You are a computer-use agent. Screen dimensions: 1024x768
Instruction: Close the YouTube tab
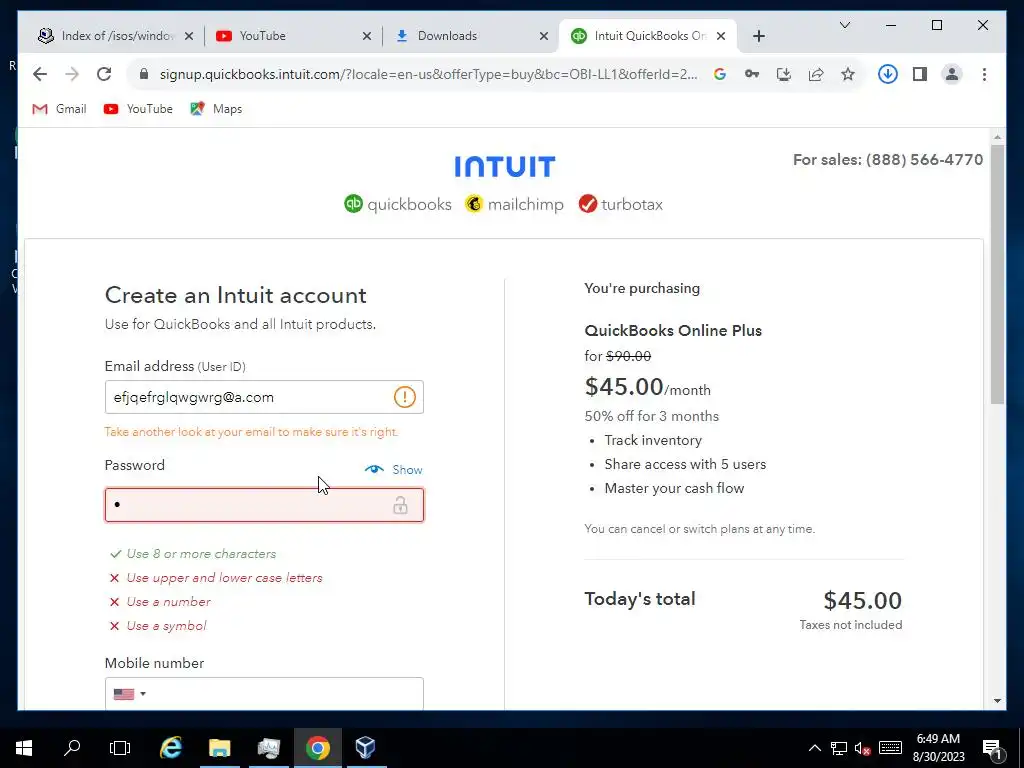coord(366,37)
